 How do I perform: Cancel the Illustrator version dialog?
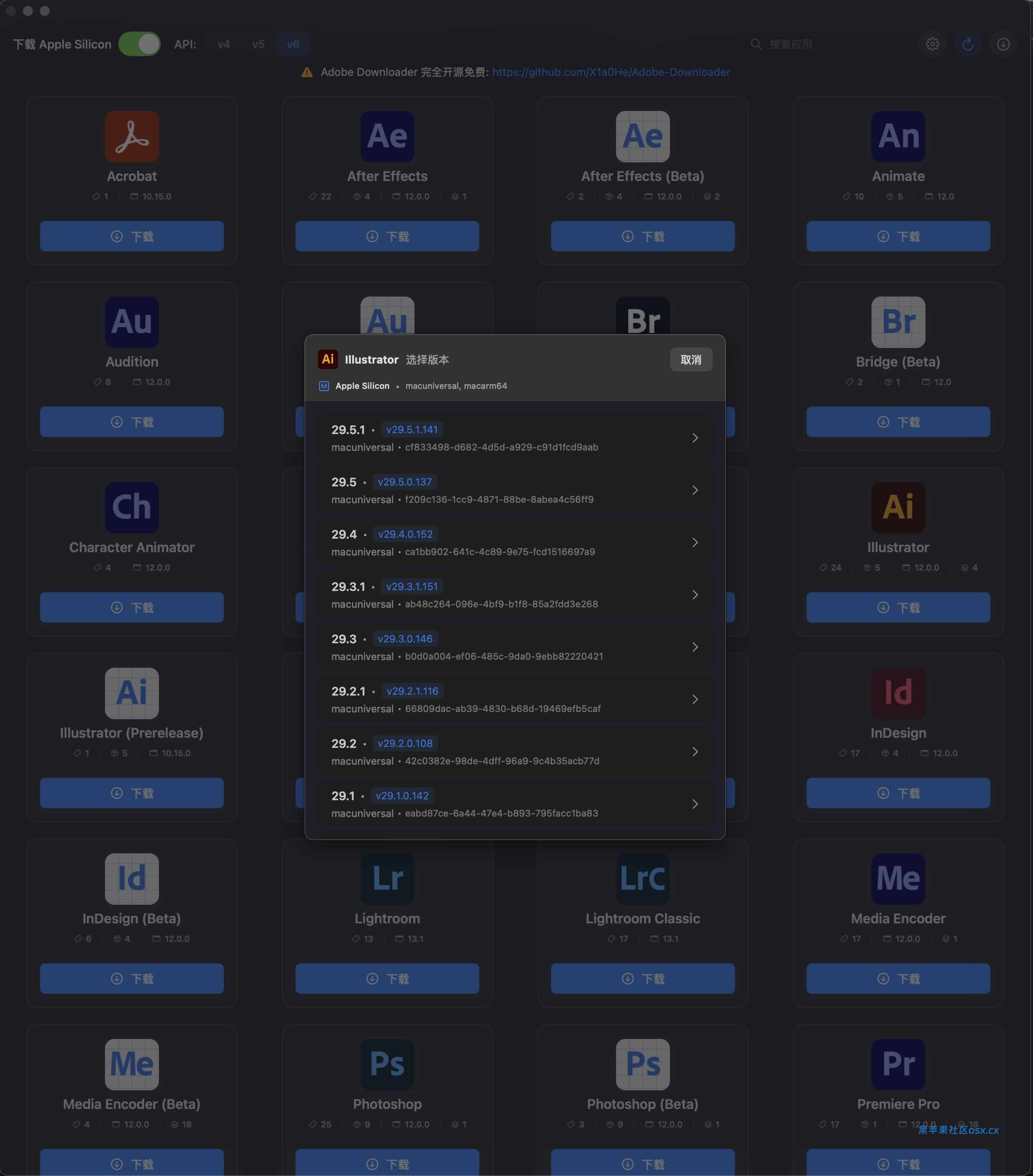691,359
